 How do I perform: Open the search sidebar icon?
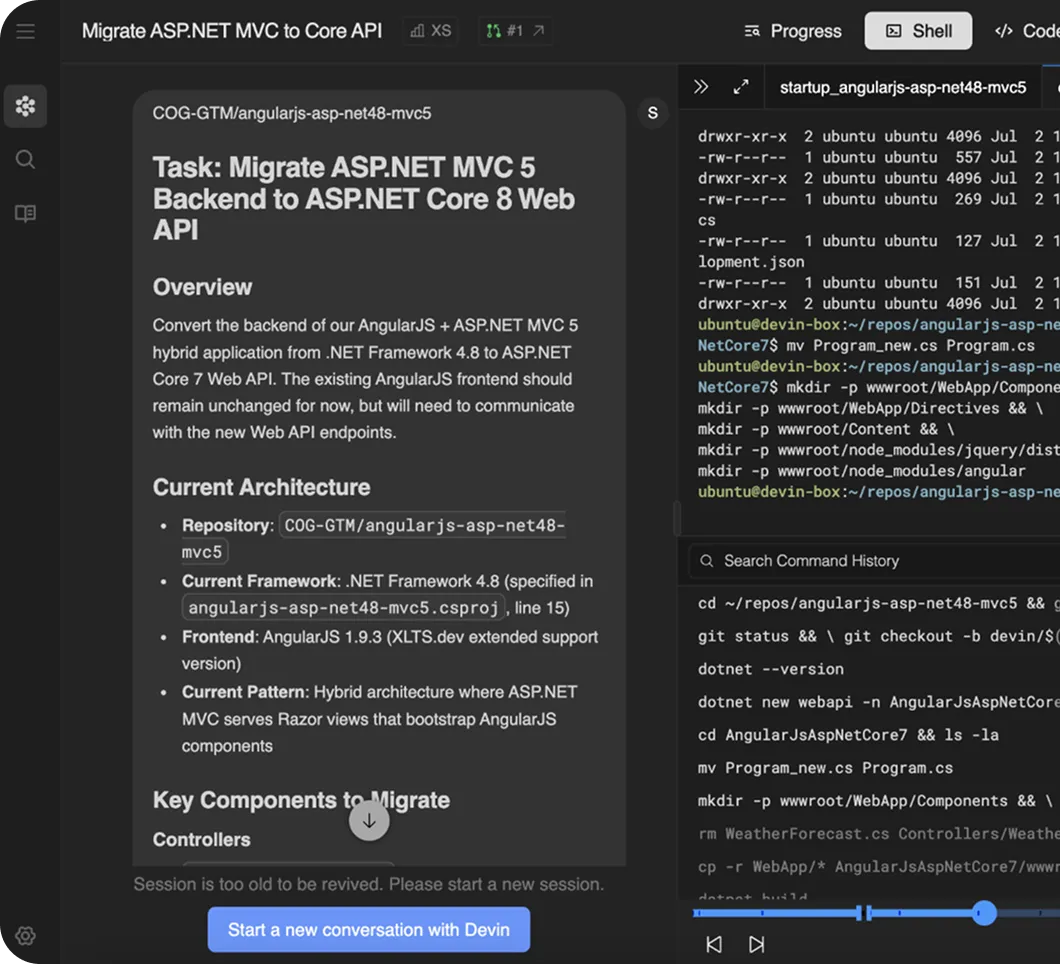(26, 160)
